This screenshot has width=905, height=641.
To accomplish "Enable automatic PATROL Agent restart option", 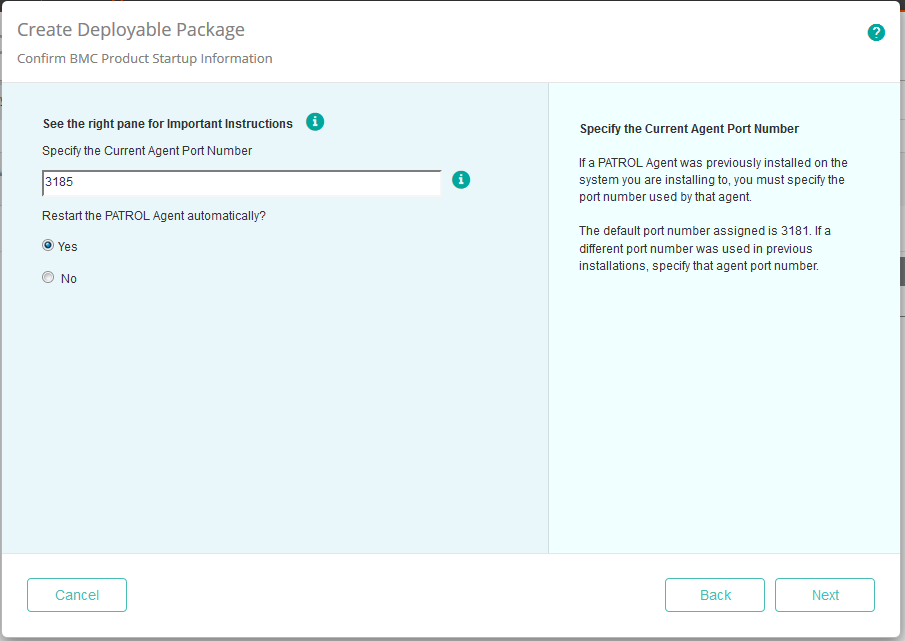I will coord(47,245).
